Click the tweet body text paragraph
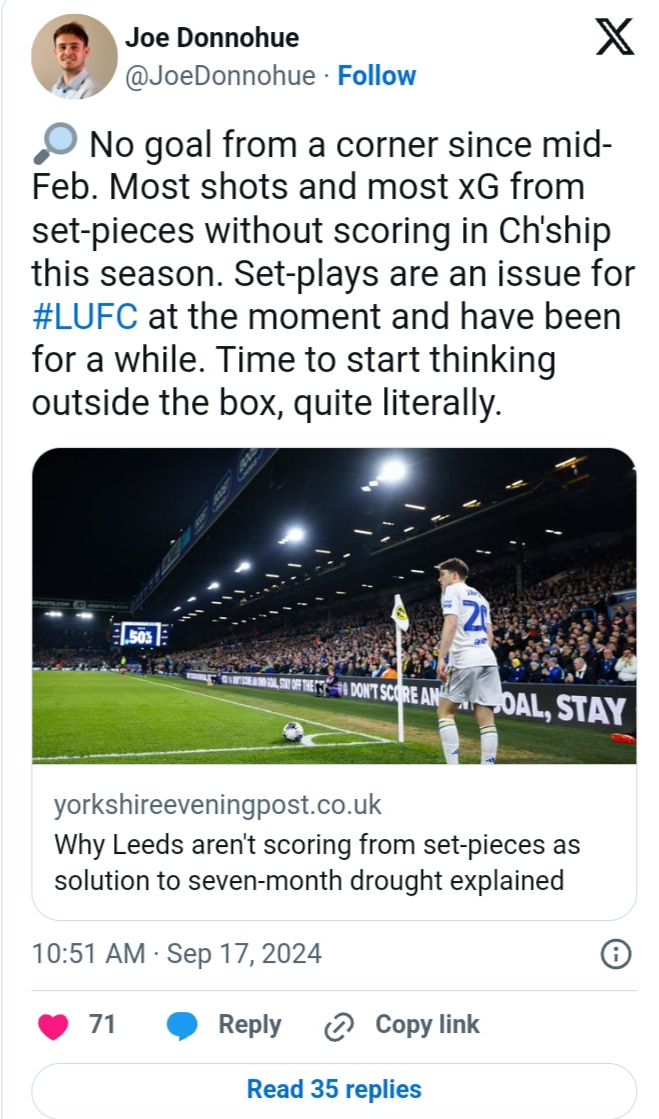 325,274
